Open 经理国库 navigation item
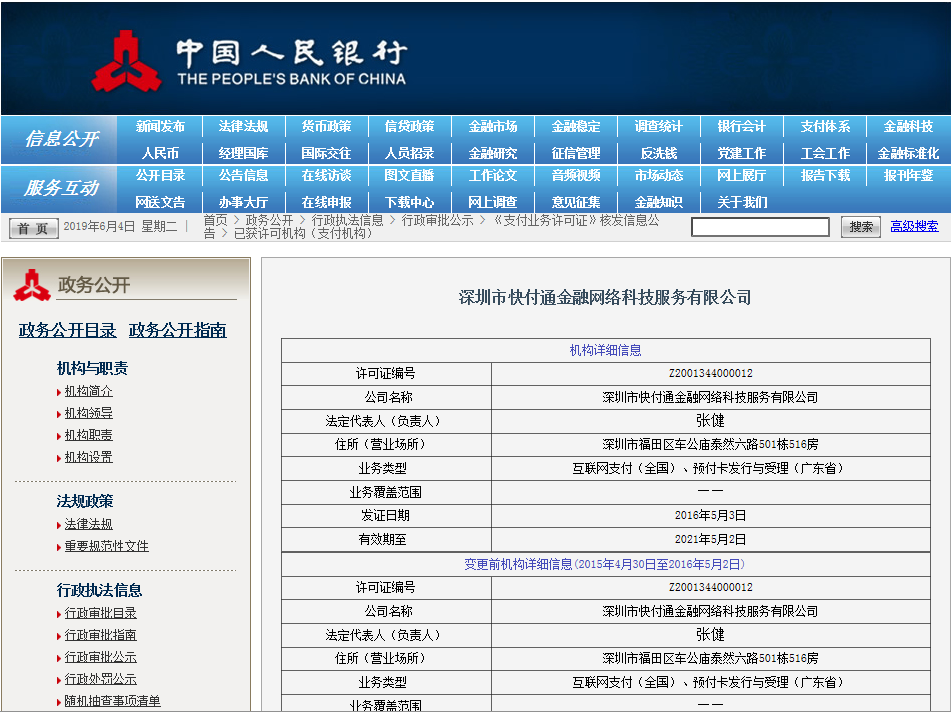This screenshot has height=713, width=951. 243,153
